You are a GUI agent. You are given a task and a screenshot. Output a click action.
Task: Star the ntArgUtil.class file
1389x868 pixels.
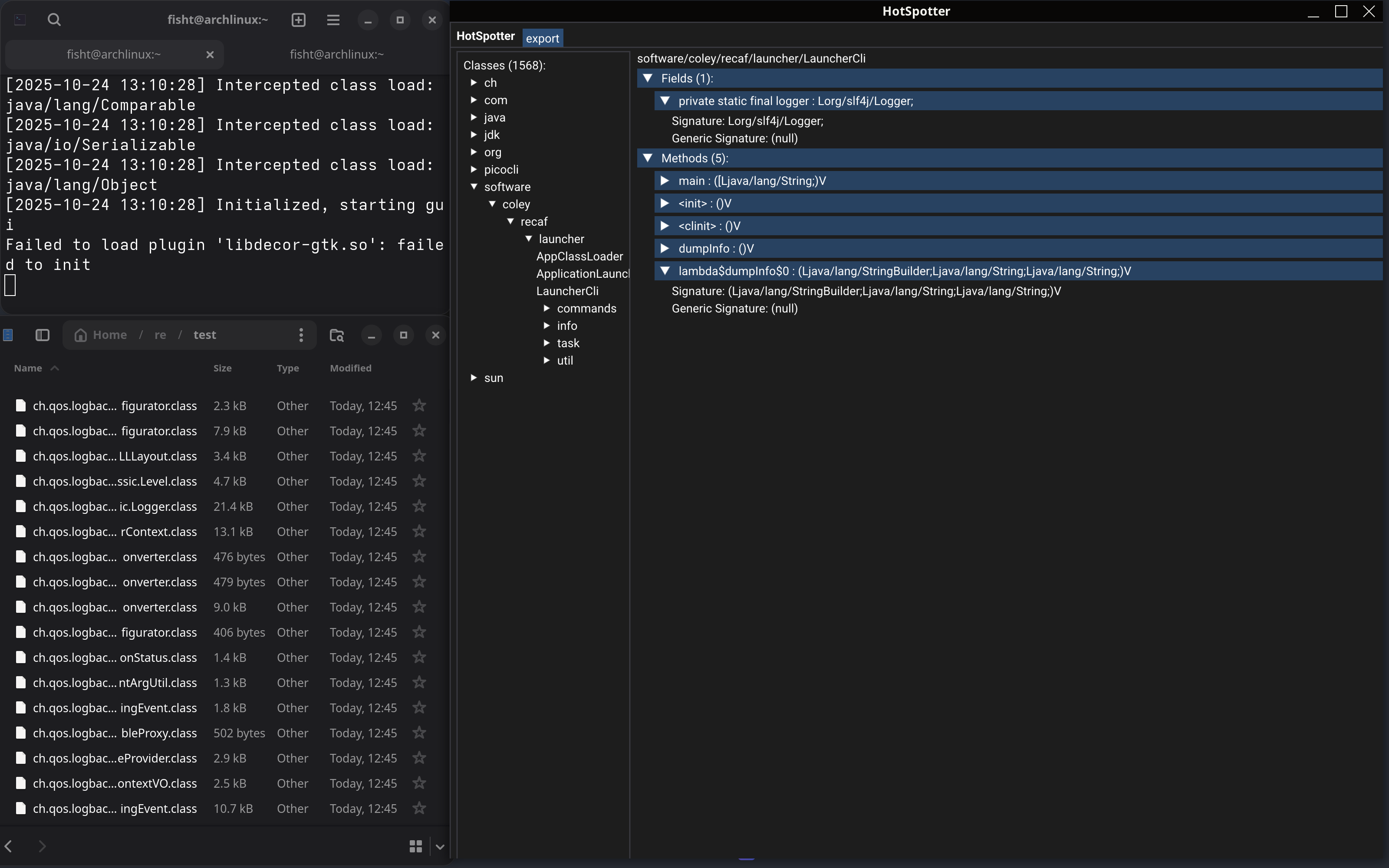point(420,683)
